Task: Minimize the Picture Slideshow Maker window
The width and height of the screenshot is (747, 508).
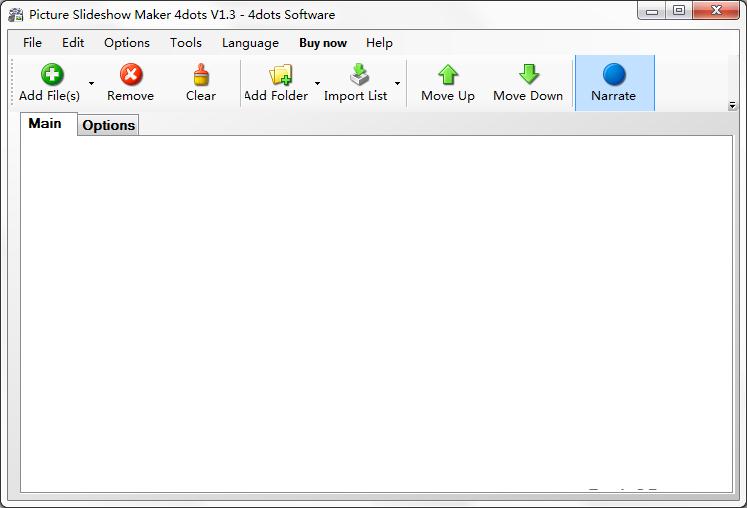Action: (652, 10)
